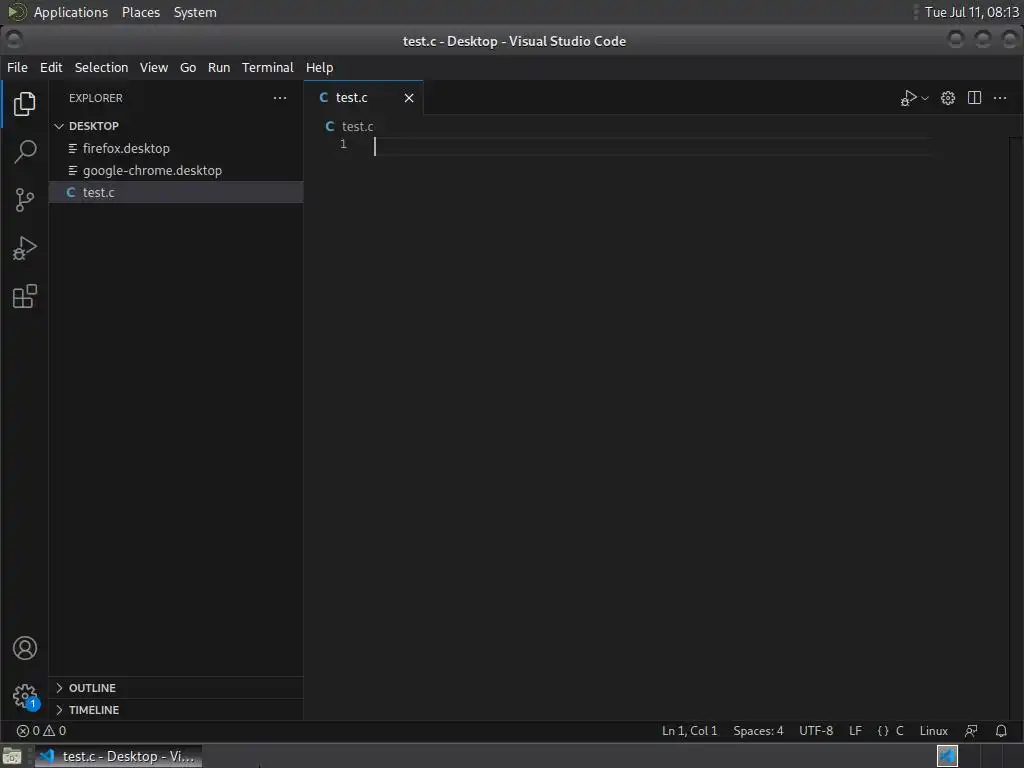Click the Run or Debug play icon
1024x768 pixels.
pos(908,98)
